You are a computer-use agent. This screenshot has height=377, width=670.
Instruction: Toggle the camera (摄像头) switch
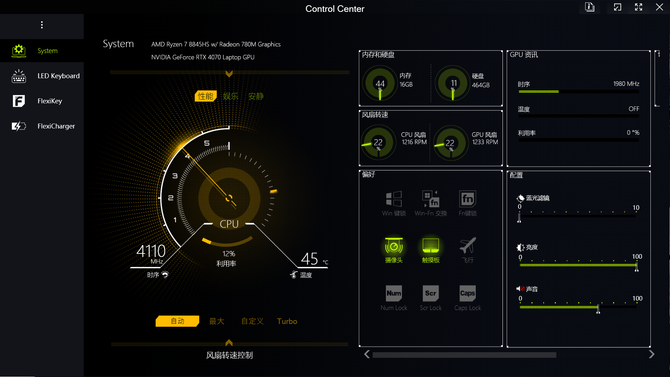click(x=394, y=246)
